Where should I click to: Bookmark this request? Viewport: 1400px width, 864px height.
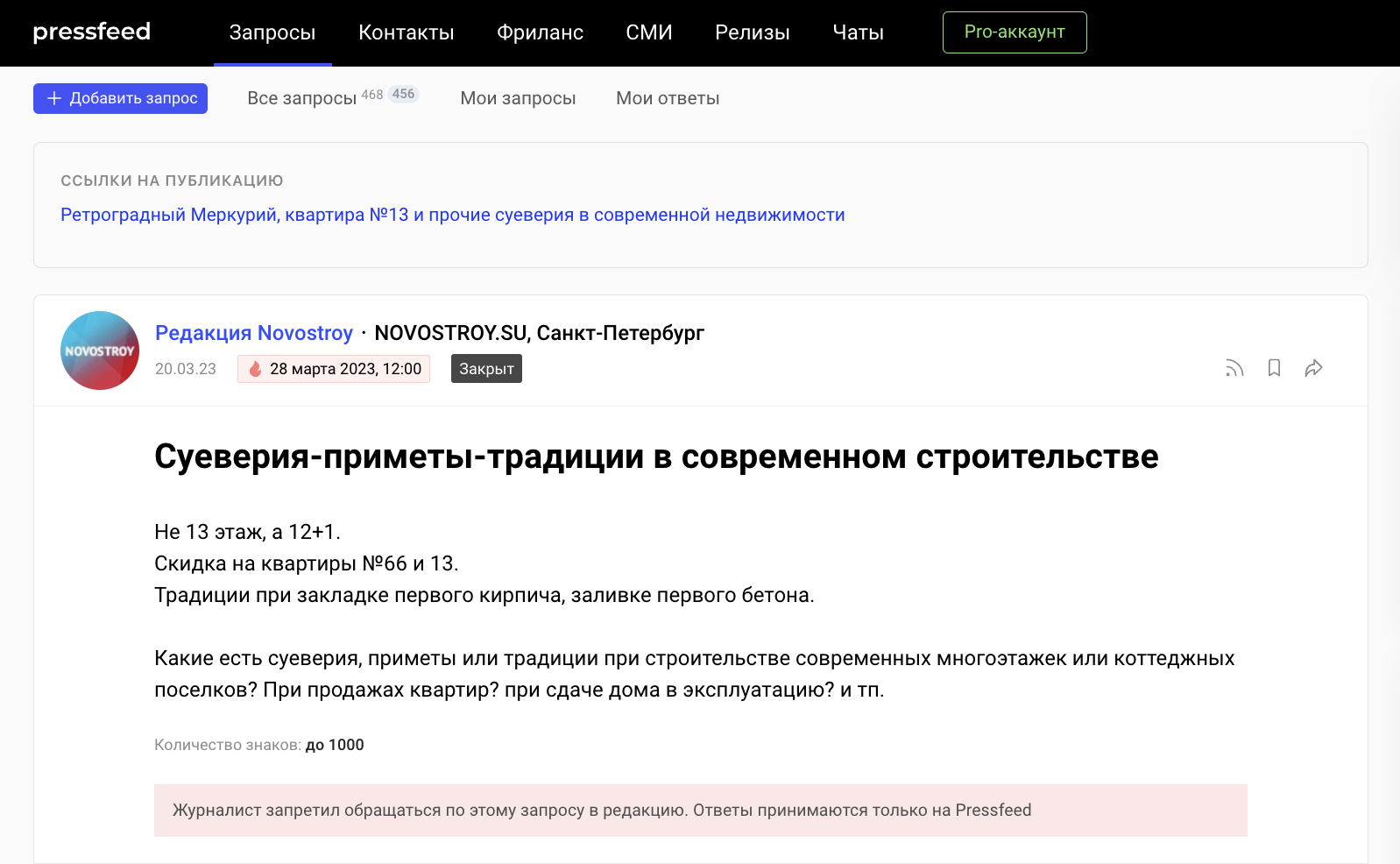1274,368
